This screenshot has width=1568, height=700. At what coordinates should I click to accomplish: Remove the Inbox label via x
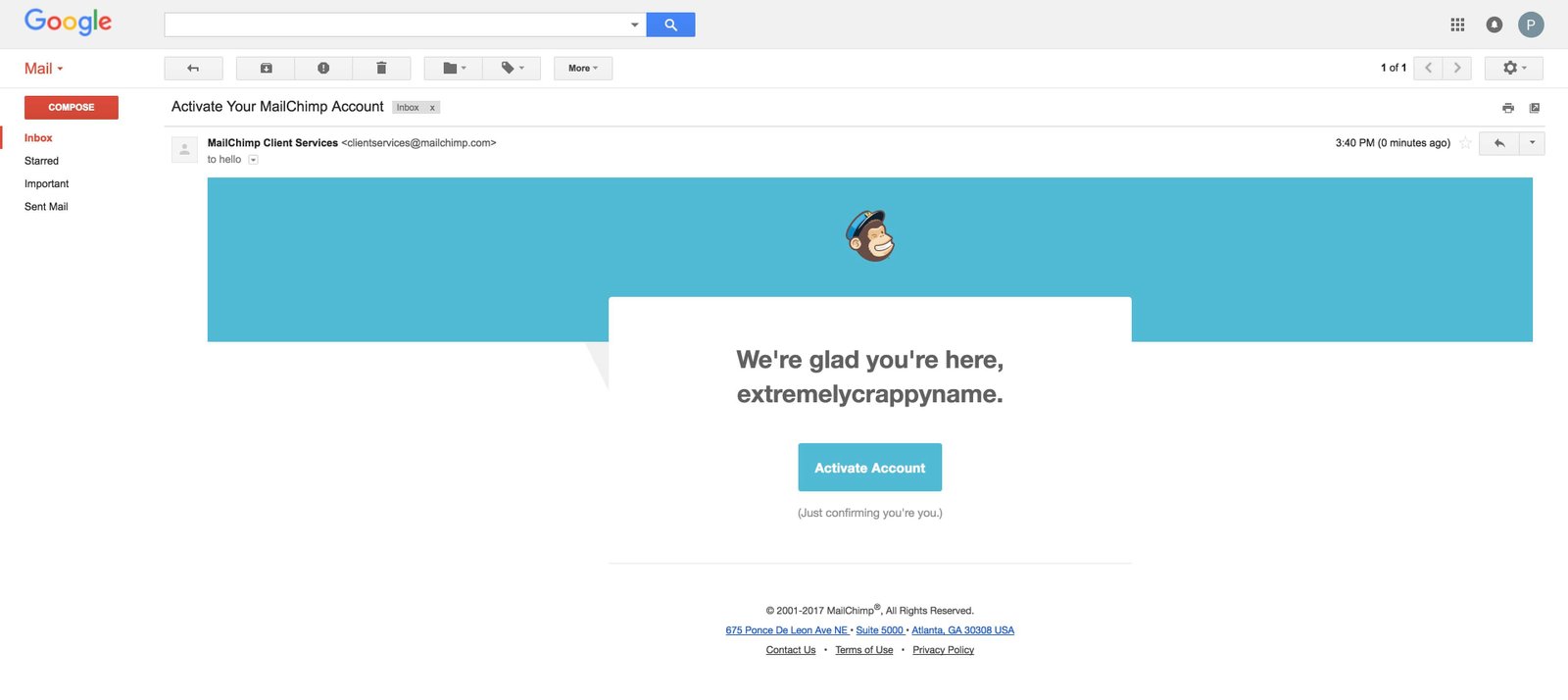432,108
